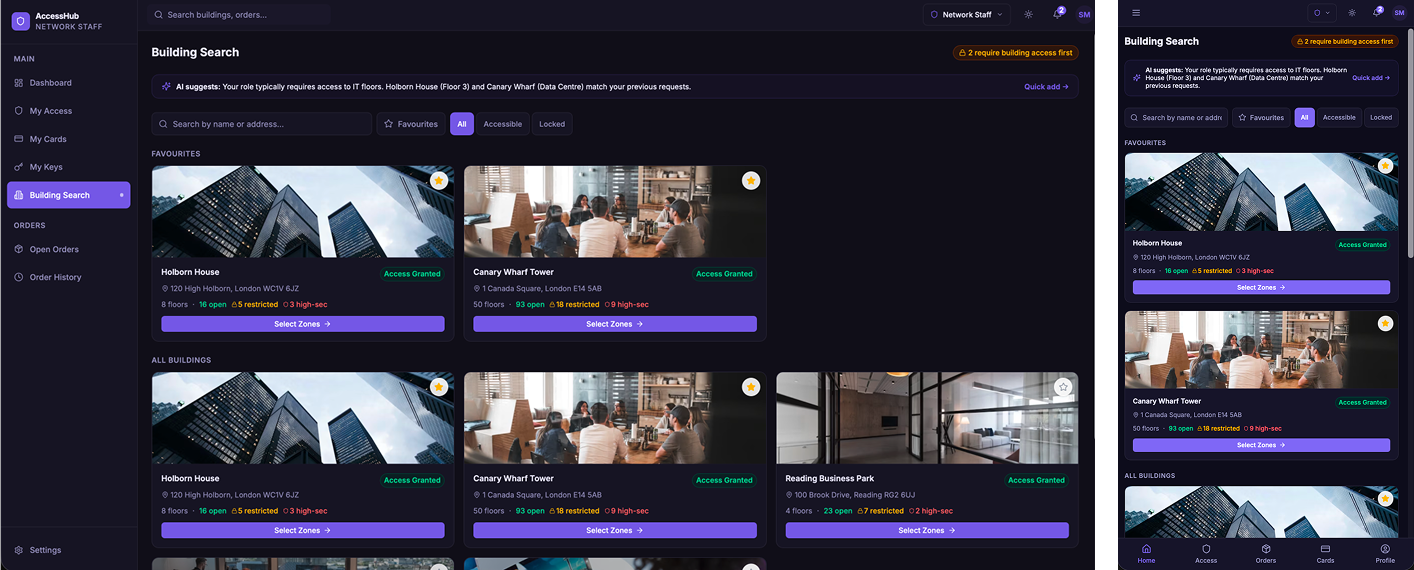Select Zones for Holborn House in mobile view

pyautogui.click(x=1261, y=287)
